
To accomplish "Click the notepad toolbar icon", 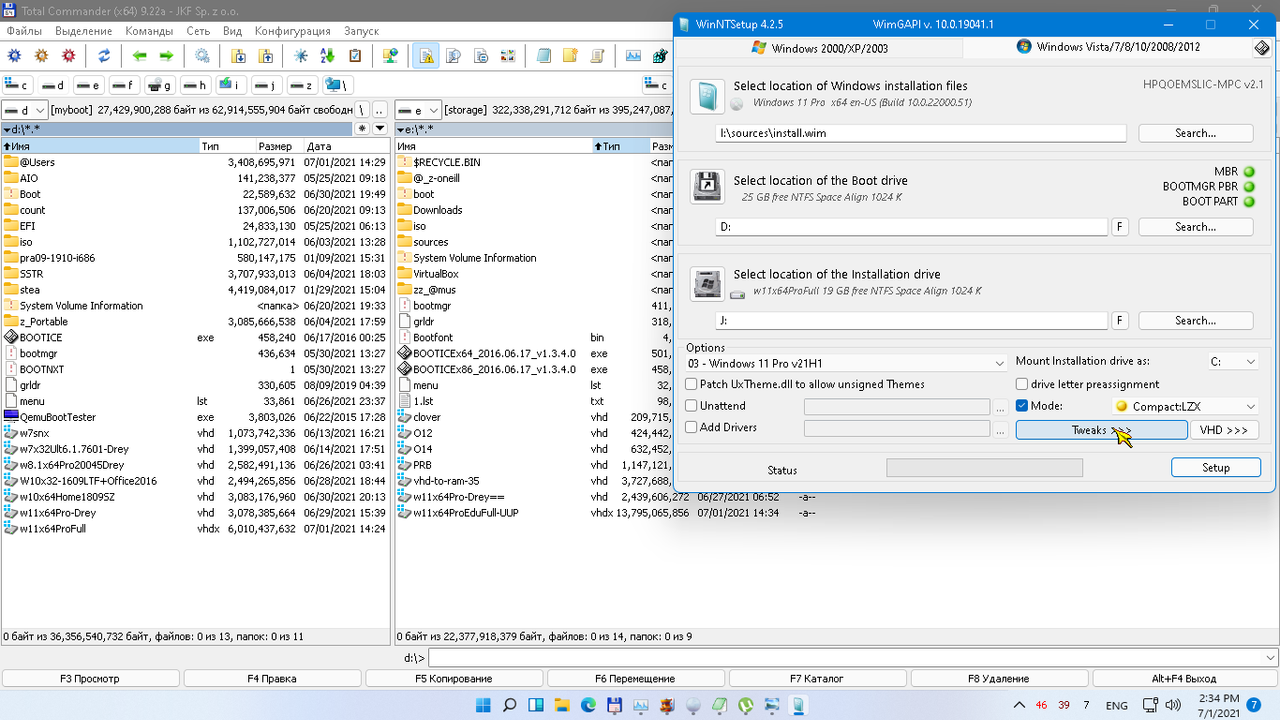I will [x=543, y=56].
